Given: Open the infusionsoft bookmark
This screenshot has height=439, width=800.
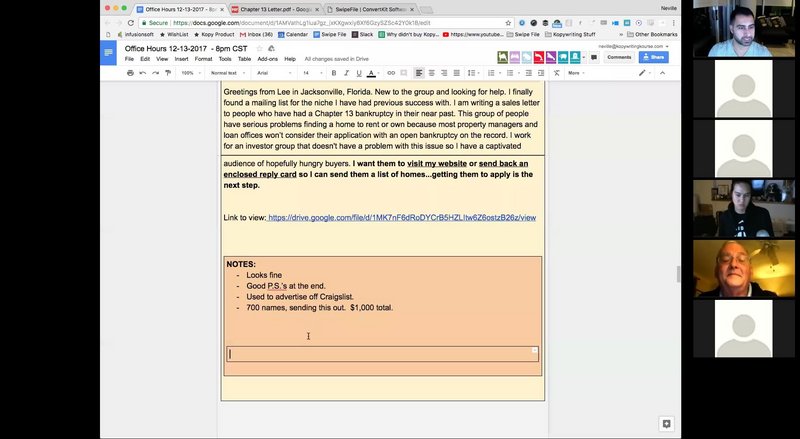Looking at the screenshot, I should click(x=135, y=35).
